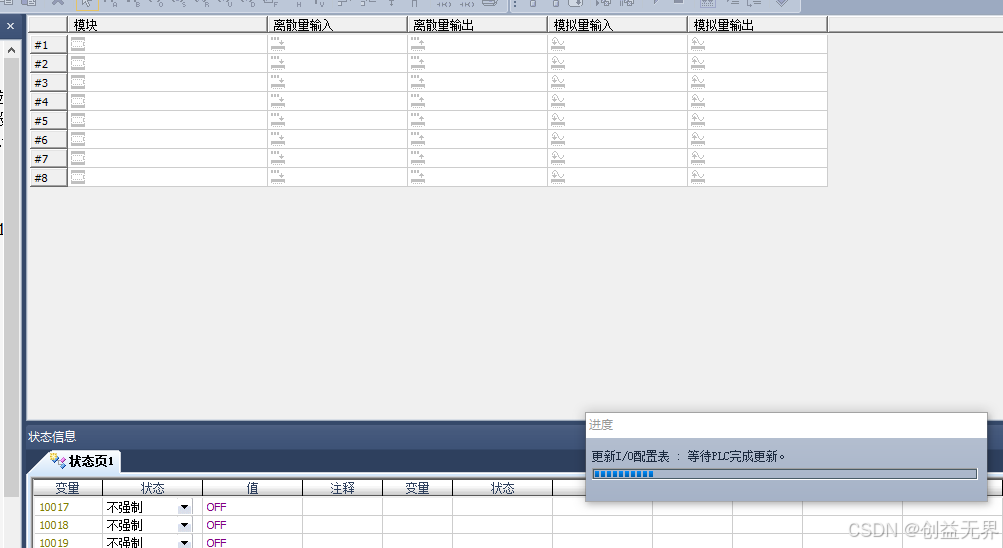
Task: Select discrete output icon in row #6
Action: click(418, 139)
